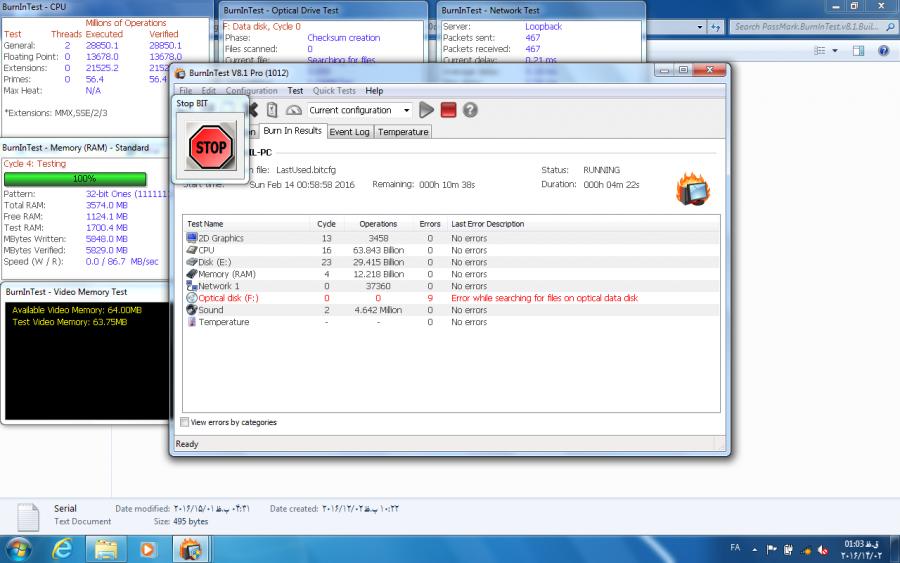Select the Burn In Results tab
The width and height of the screenshot is (900, 563).
pos(292,131)
